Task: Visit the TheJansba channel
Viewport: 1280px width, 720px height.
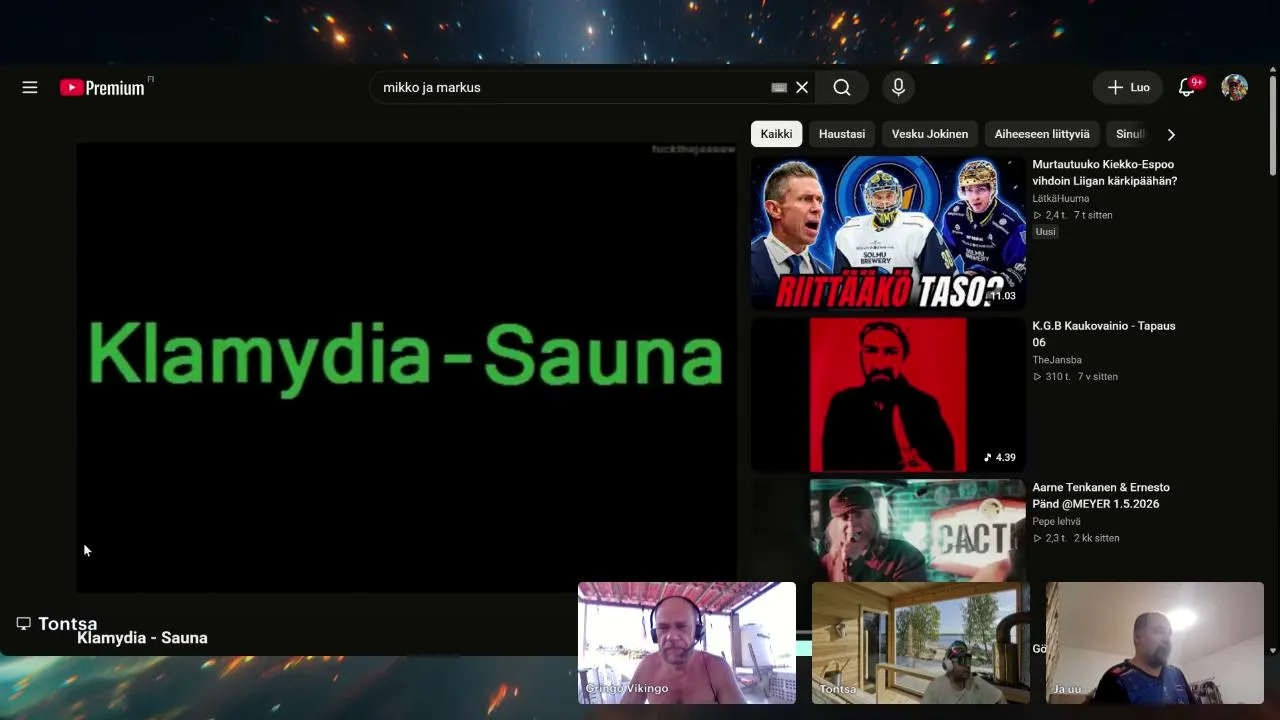Action: [x=1057, y=360]
